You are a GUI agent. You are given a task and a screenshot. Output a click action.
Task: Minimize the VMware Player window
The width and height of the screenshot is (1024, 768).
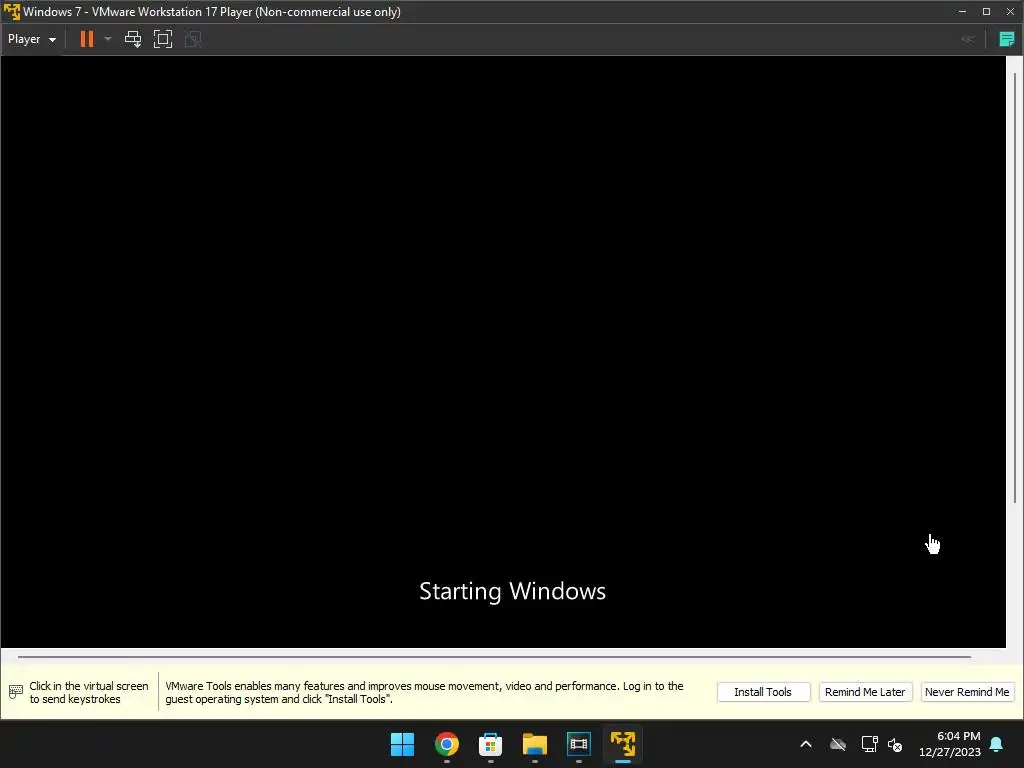coord(962,12)
